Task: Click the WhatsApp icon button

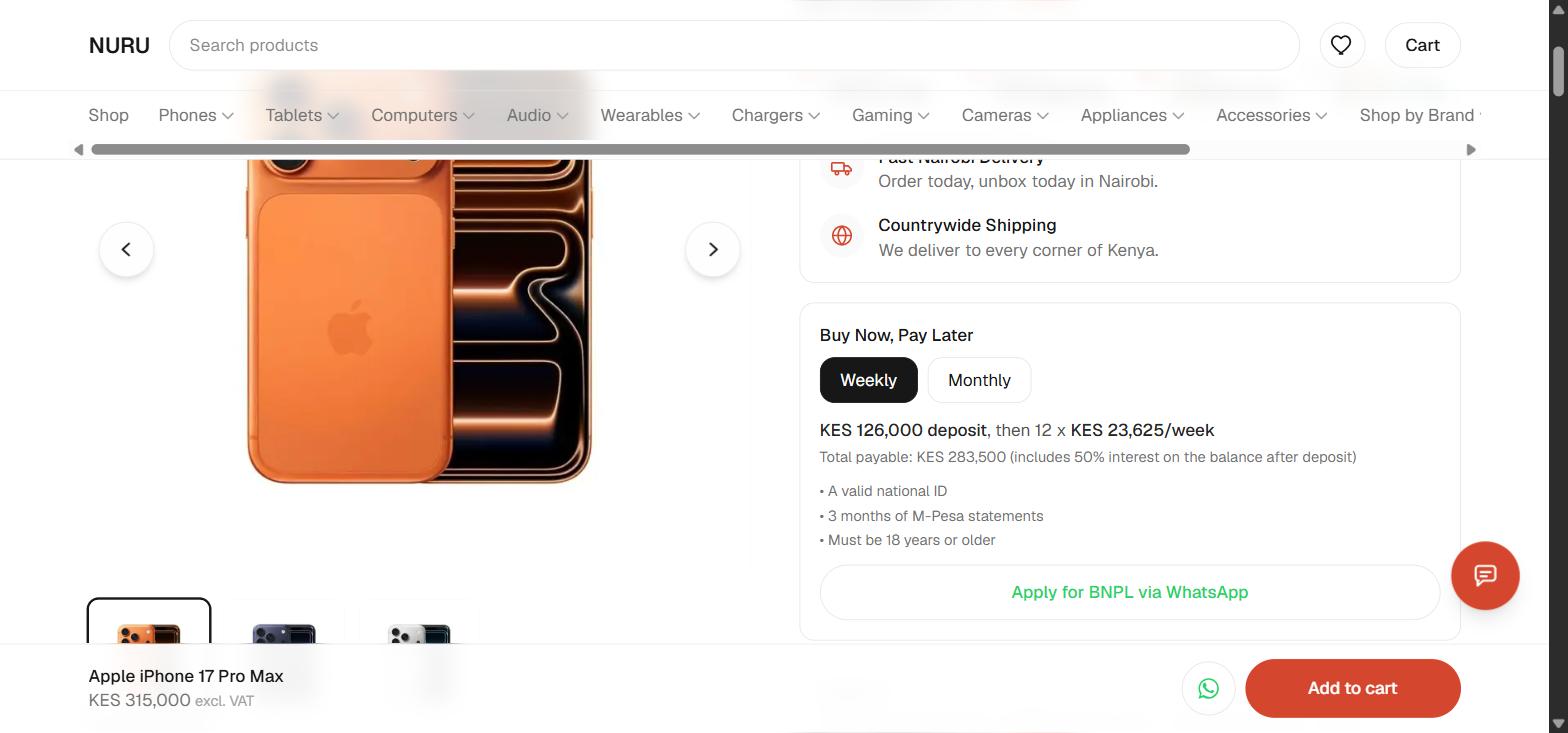Action: [x=1208, y=688]
